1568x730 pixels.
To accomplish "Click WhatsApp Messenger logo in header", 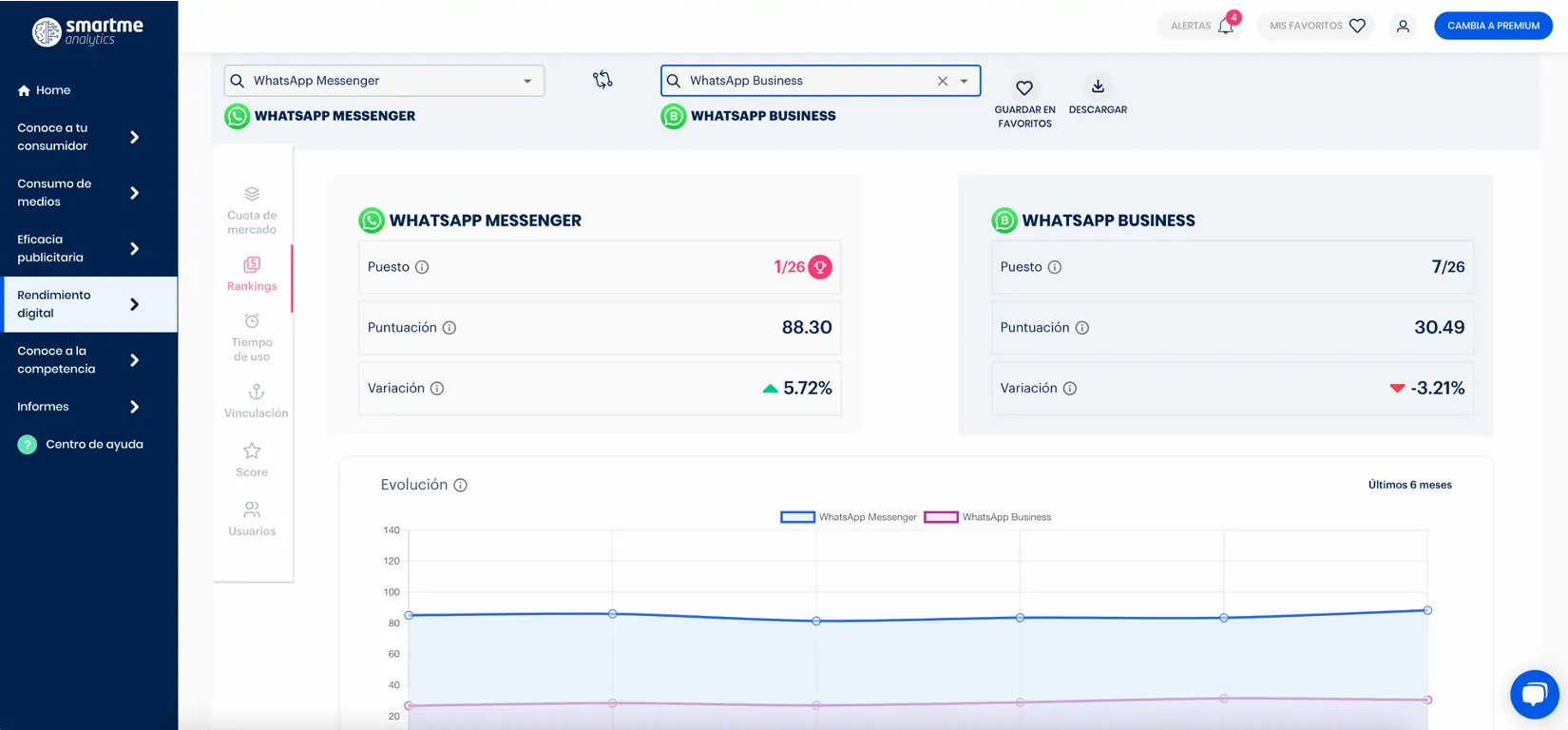I will pos(237,116).
